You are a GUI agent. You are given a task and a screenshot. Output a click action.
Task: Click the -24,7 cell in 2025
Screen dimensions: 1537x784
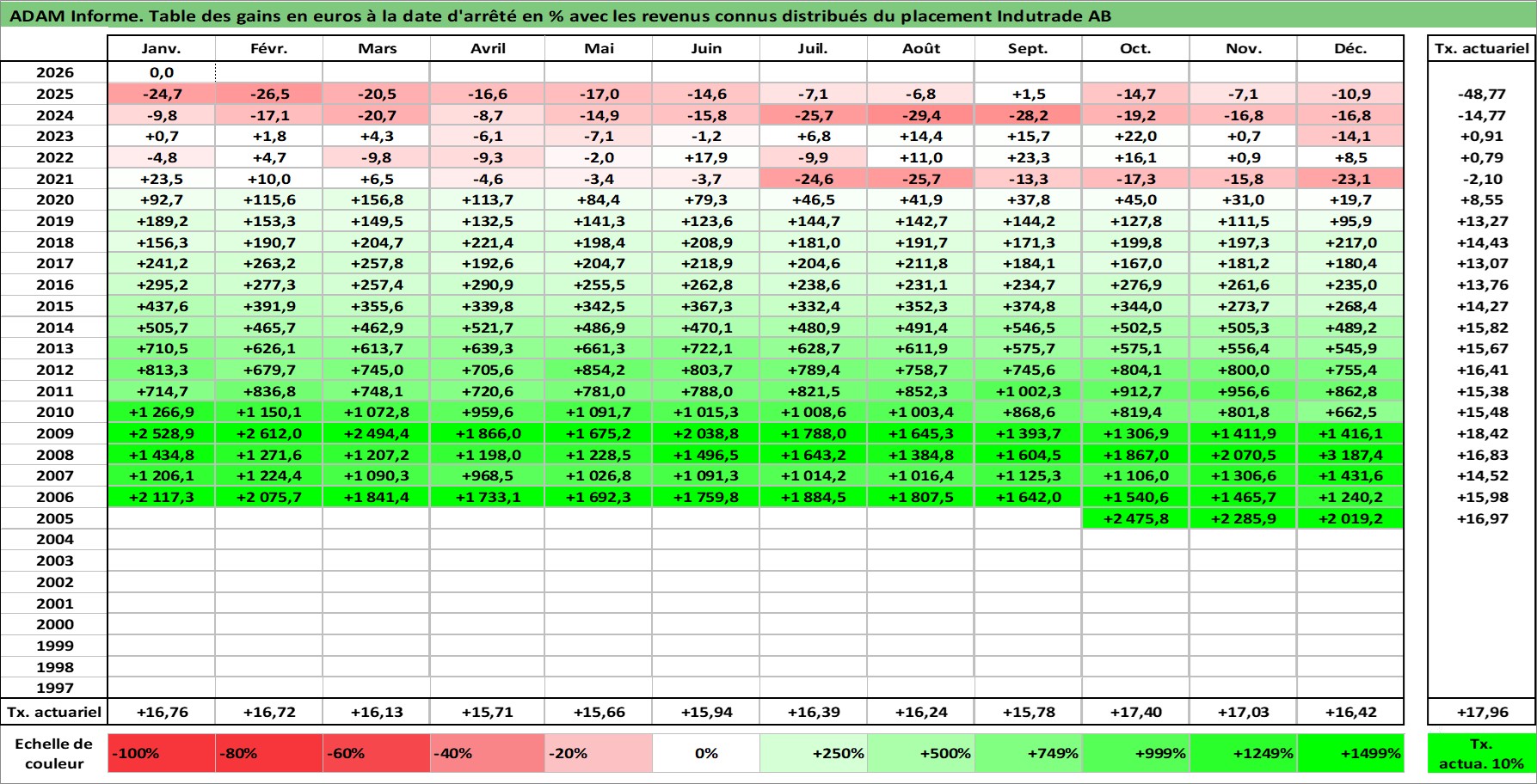162,94
